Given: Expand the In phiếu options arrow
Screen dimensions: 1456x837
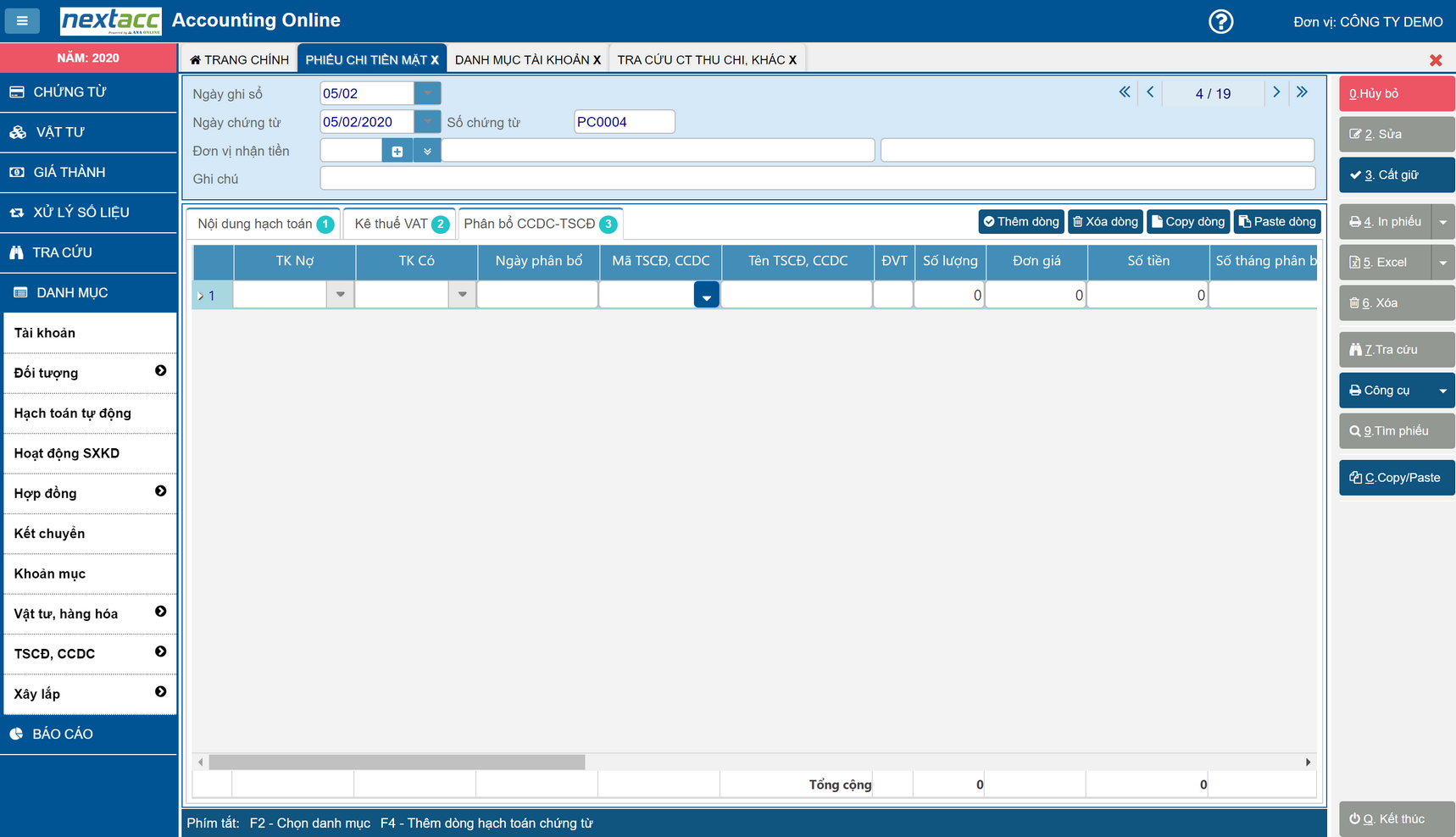Looking at the screenshot, I should pos(1442,222).
